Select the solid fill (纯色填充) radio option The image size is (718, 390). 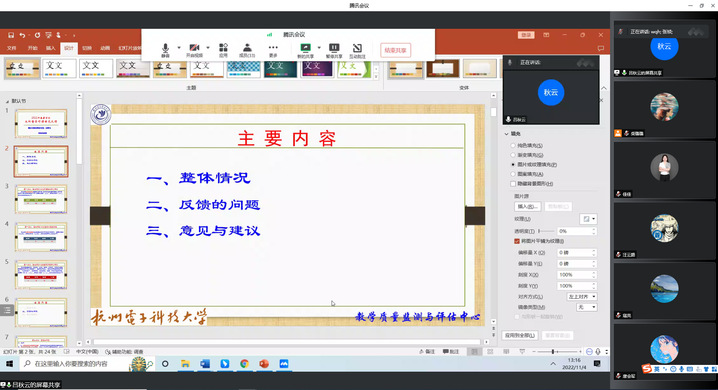(513, 146)
